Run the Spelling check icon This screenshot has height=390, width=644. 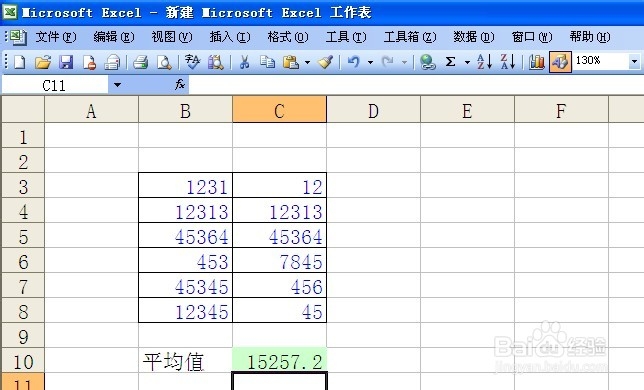[x=192, y=62]
